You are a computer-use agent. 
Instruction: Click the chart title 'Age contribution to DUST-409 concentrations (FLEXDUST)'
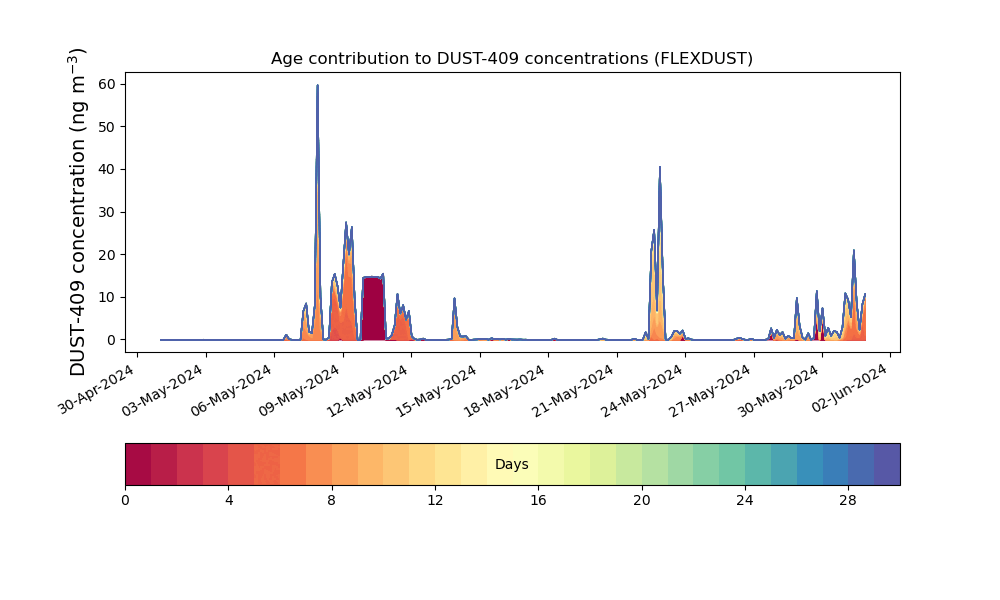(511, 59)
